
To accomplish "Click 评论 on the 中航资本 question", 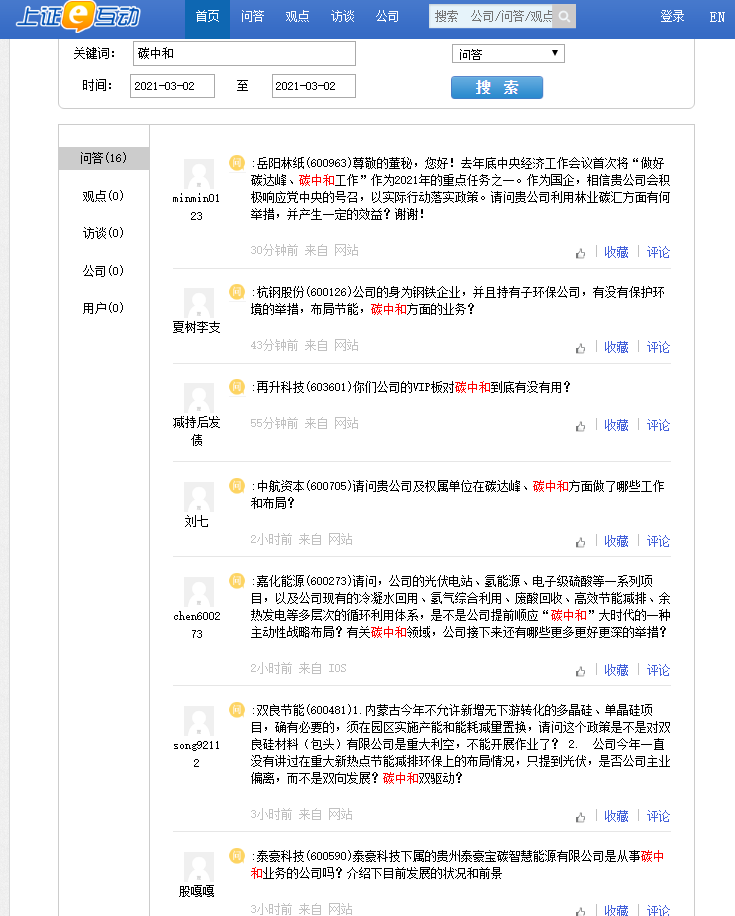I will [x=658, y=542].
